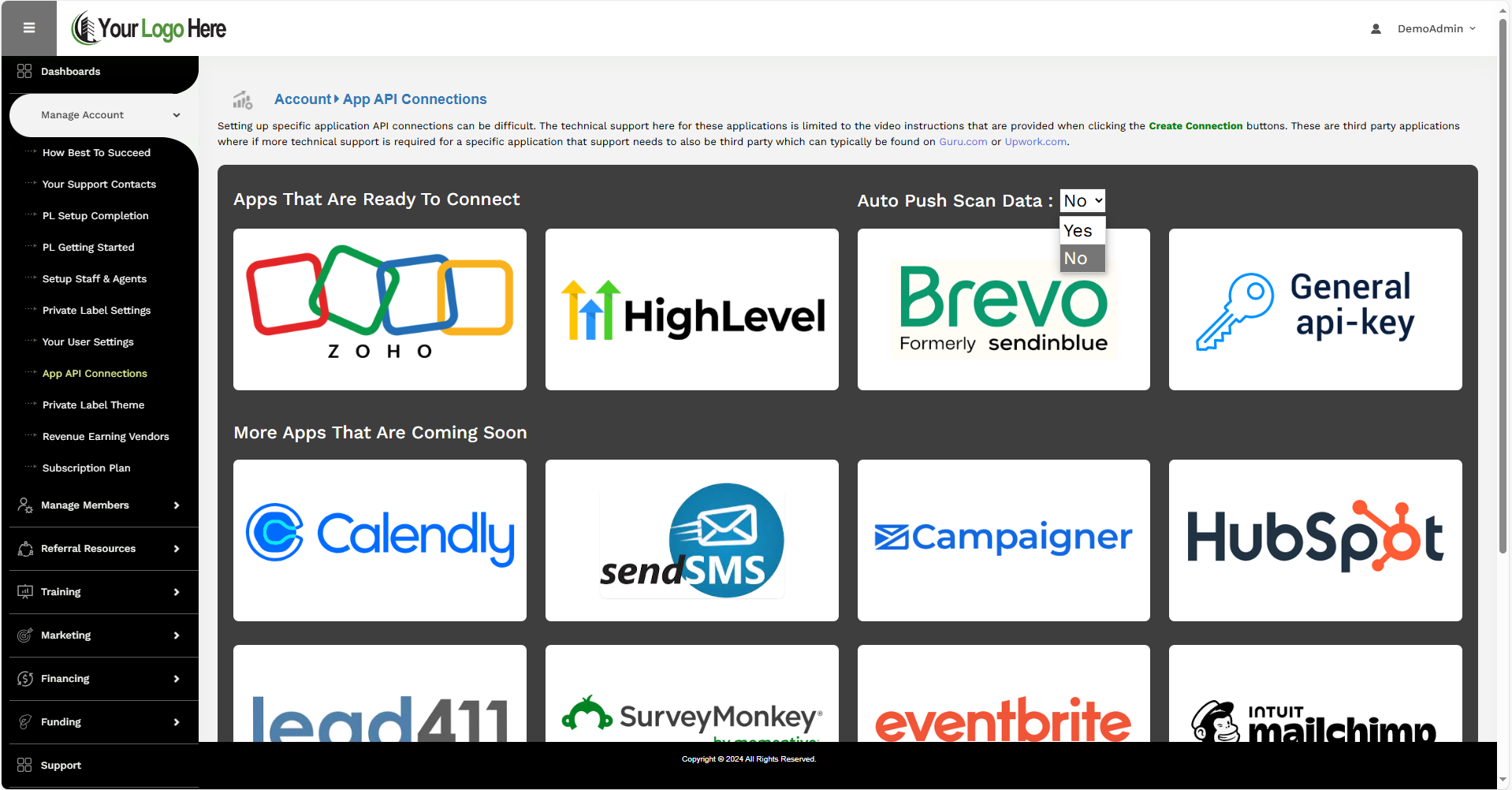Screen dimensions: 1512x790
Task: Connect the HighLevel app
Action: [692, 310]
